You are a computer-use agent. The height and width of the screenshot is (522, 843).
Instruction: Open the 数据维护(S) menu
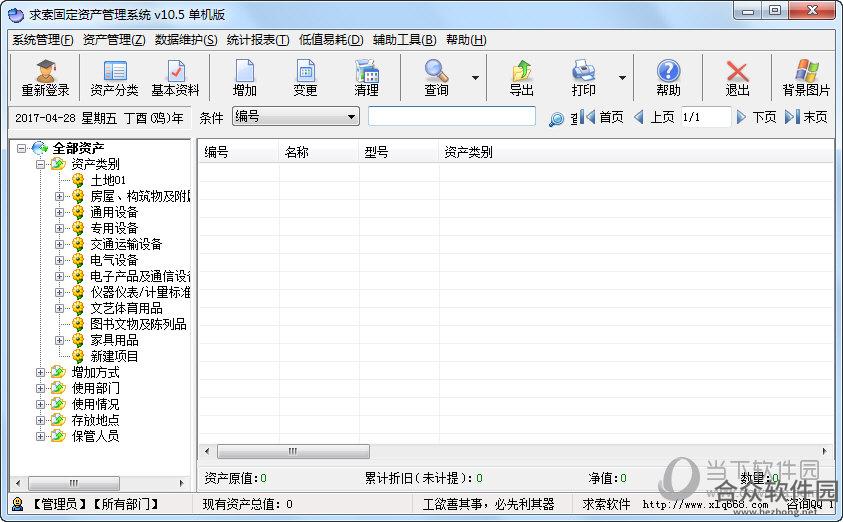pyautogui.click(x=186, y=40)
